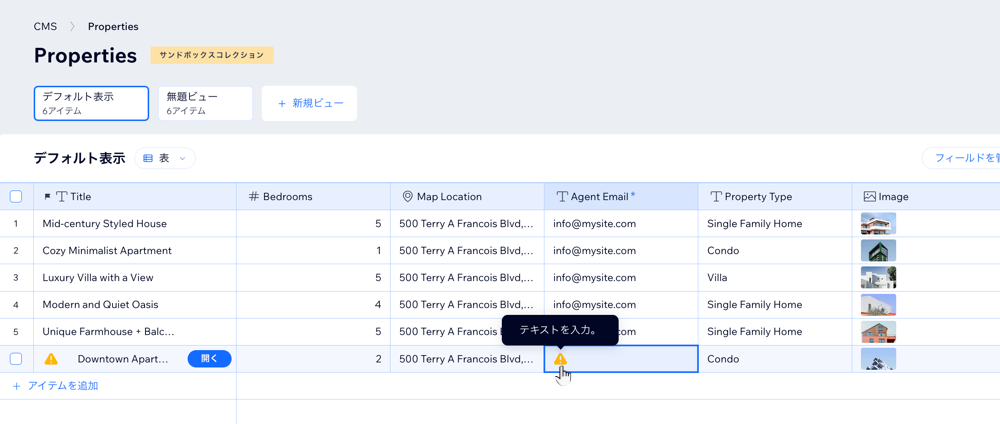Open the Mid-century Styled House thumbnail
The width and height of the screenshot is (1000, 424).
point(878,223)
